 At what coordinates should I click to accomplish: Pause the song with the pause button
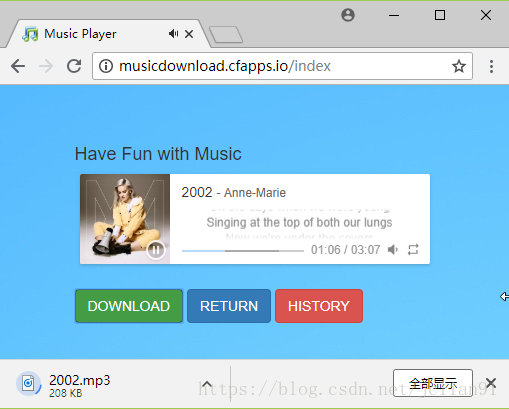156,250
